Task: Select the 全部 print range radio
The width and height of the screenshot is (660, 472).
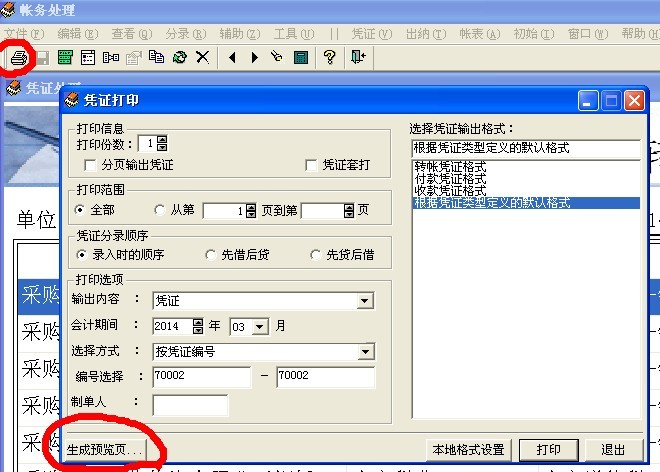Action: pyautogui.click(x=80, y=210)
